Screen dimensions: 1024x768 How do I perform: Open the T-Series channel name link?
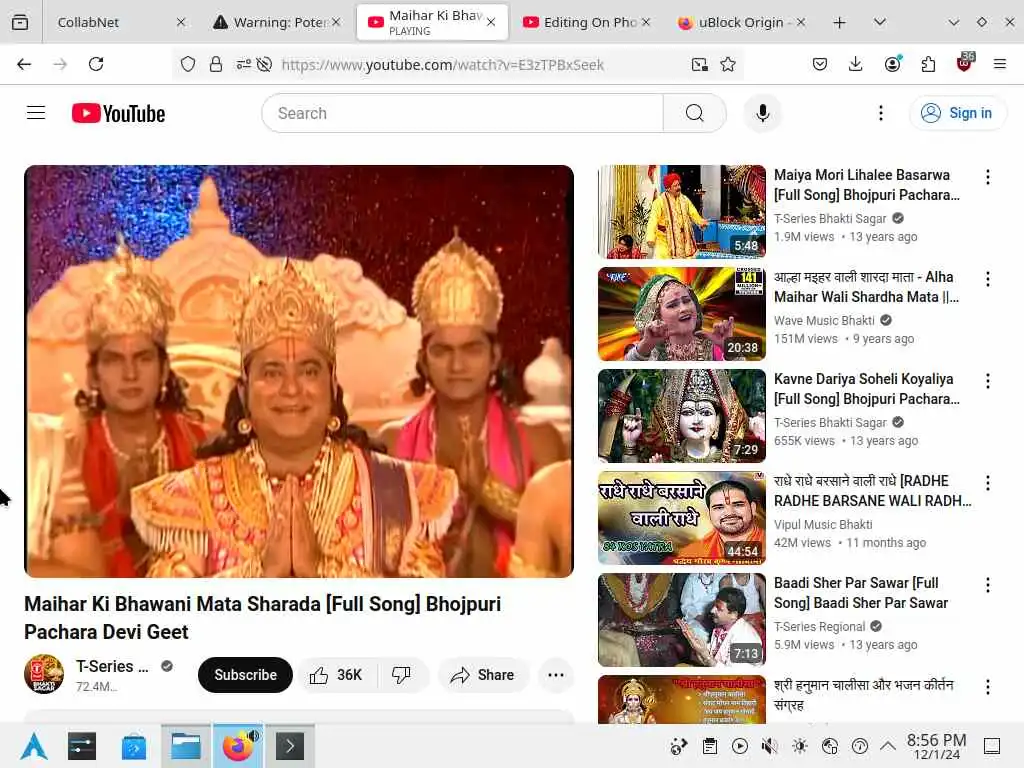click(x=112, y=666)
